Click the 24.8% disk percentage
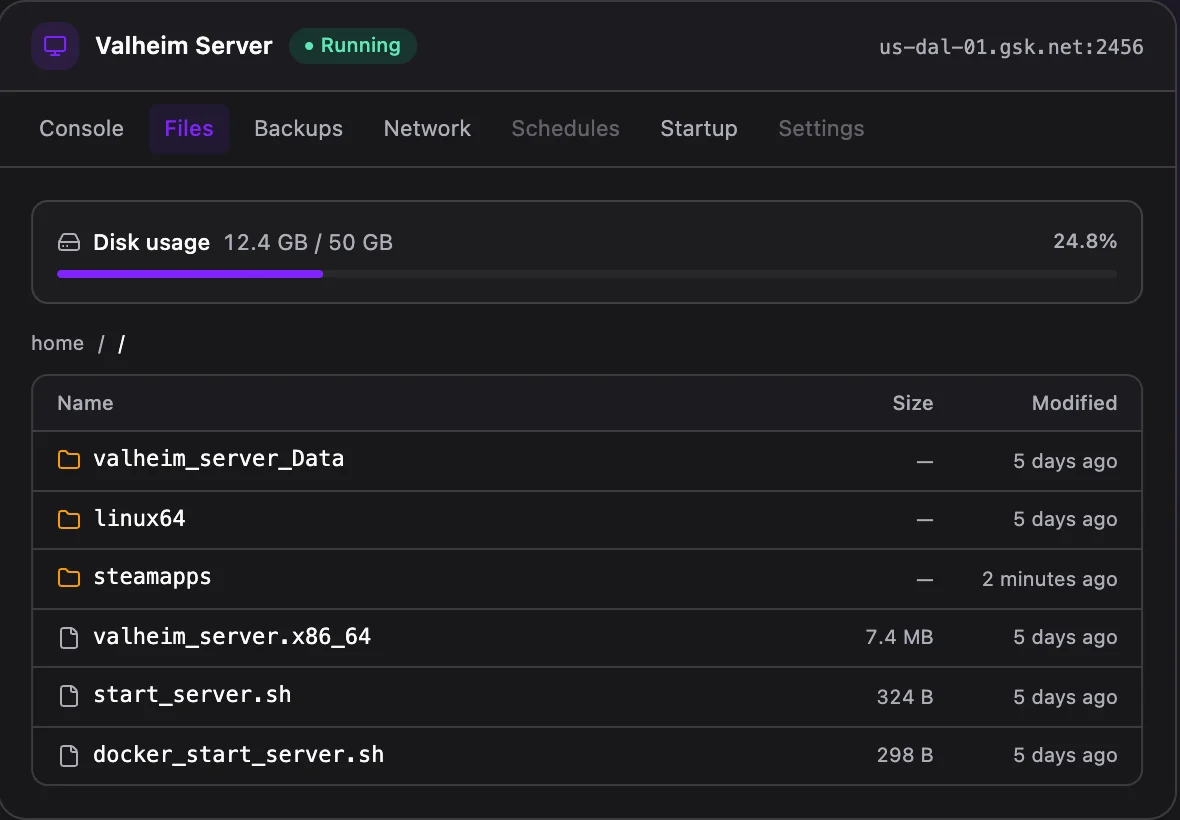The height and width of the screenshot is (820, 1180). click(x=1084, y=241)
